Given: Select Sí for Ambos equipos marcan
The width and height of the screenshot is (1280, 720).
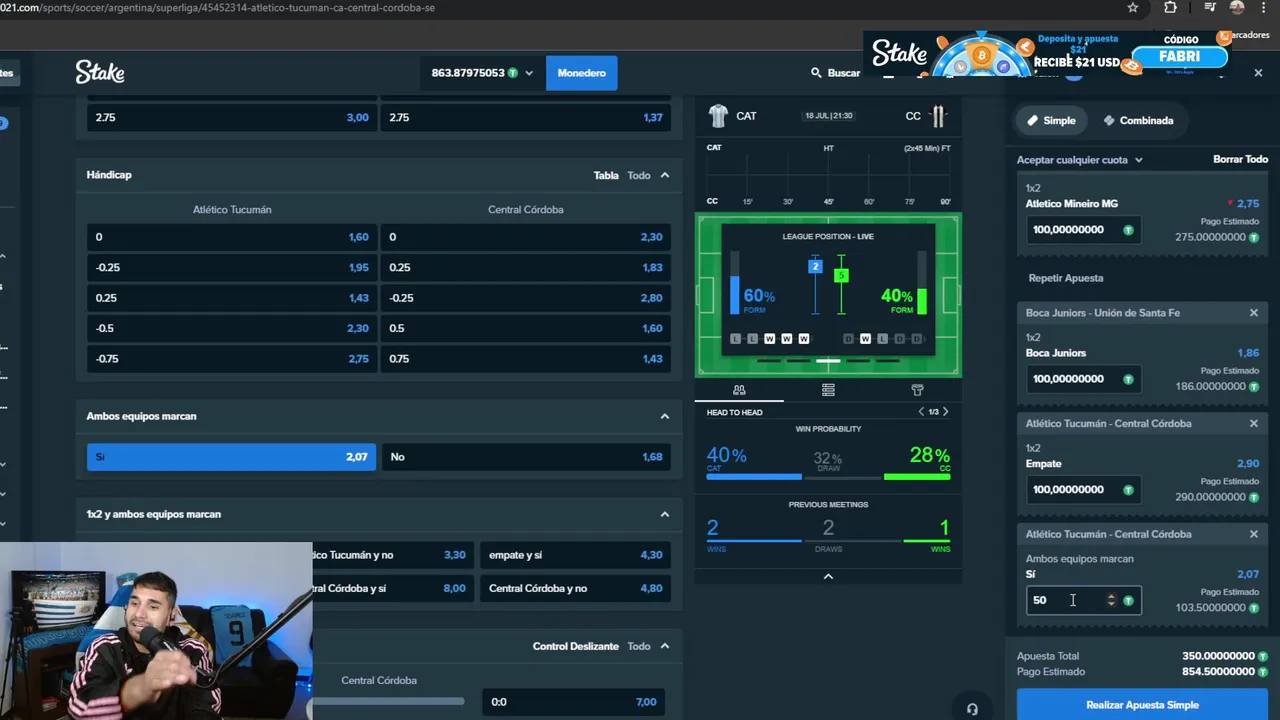Looking at the screenshot, I should (231, 457).
